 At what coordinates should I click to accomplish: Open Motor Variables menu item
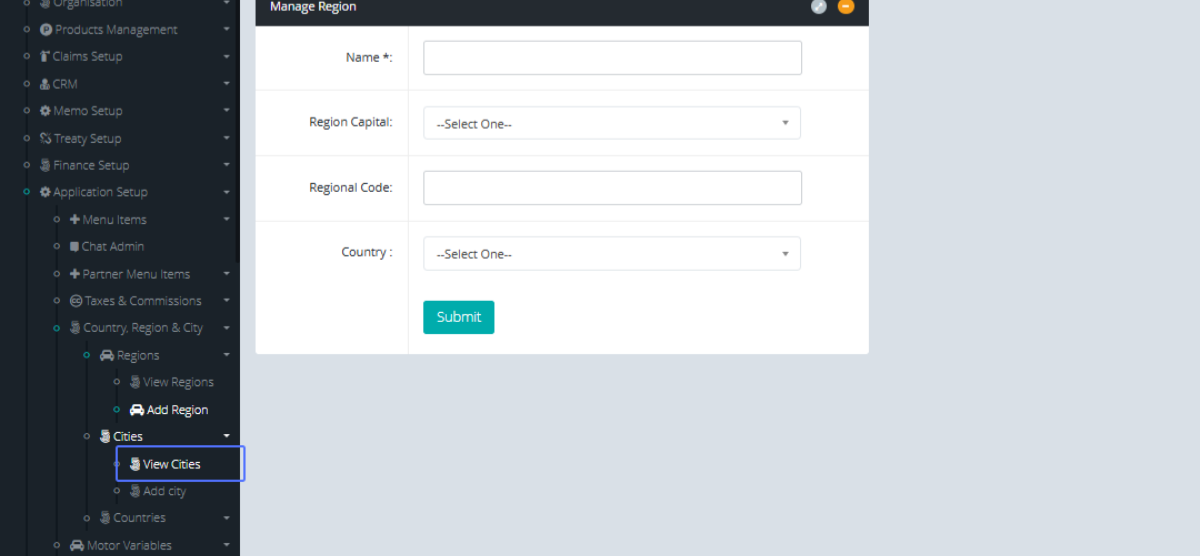click(x=129, y=545)
